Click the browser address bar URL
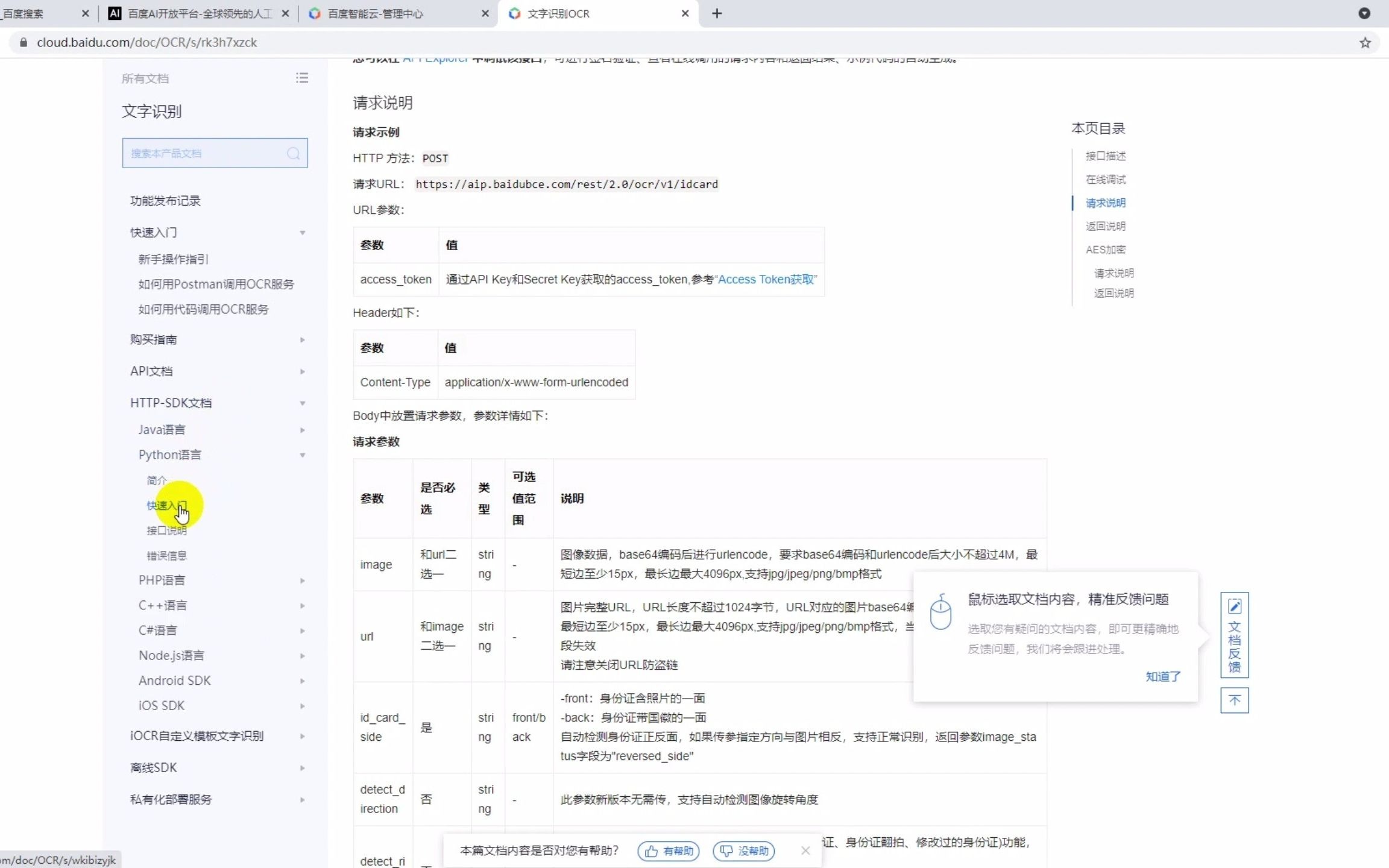Image resolution: width=1389 pixels, height=868 pixels. [x=146, y=43]
